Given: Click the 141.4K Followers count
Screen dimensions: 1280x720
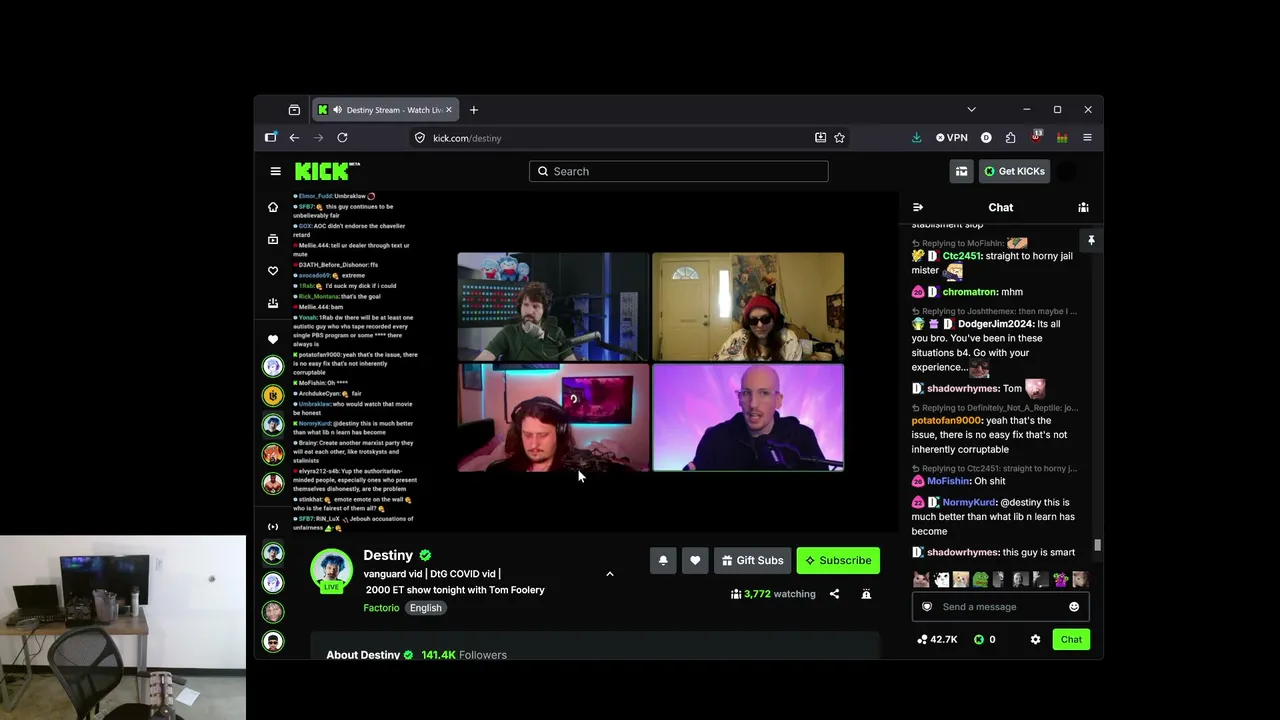Looking at the screenshot, I should (464, 655).
